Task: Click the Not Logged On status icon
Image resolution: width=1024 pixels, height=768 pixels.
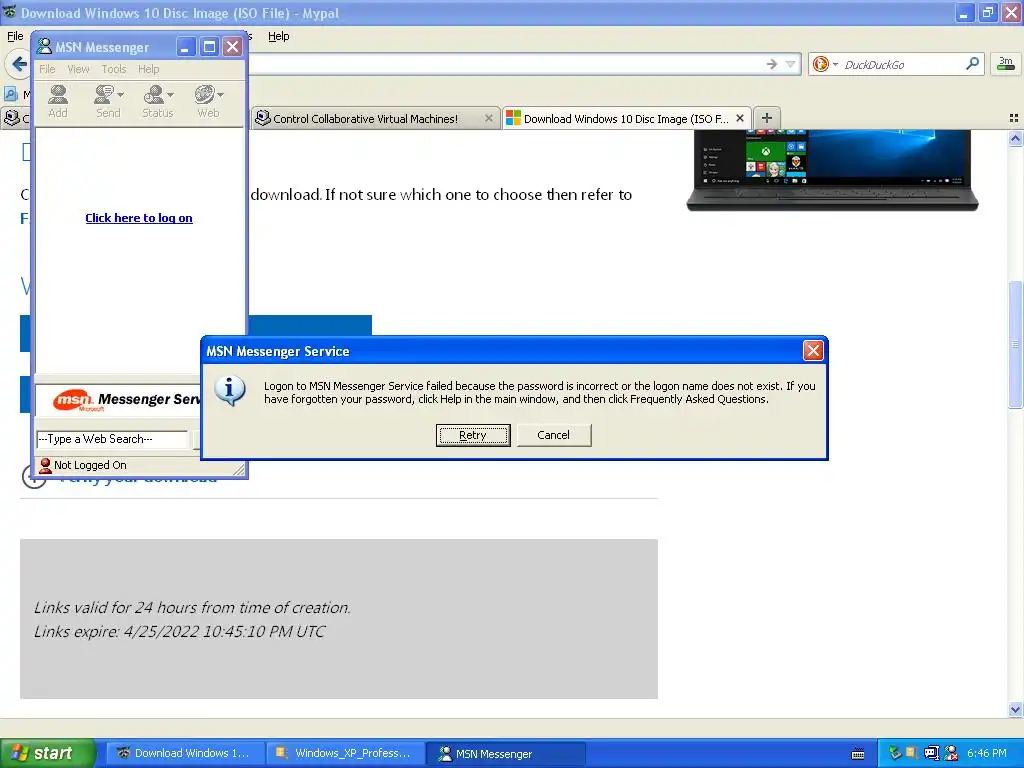Action: (x=45, y=465)
